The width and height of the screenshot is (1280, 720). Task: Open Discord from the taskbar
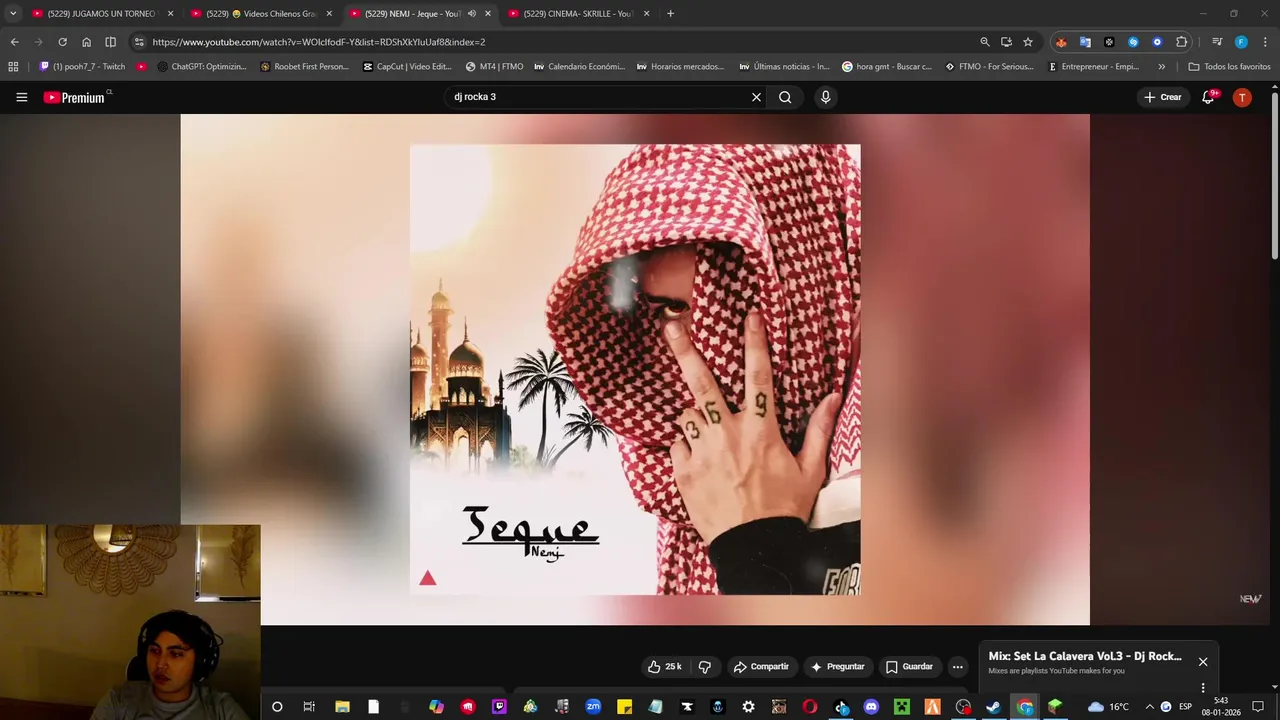[x=871, y=707]
